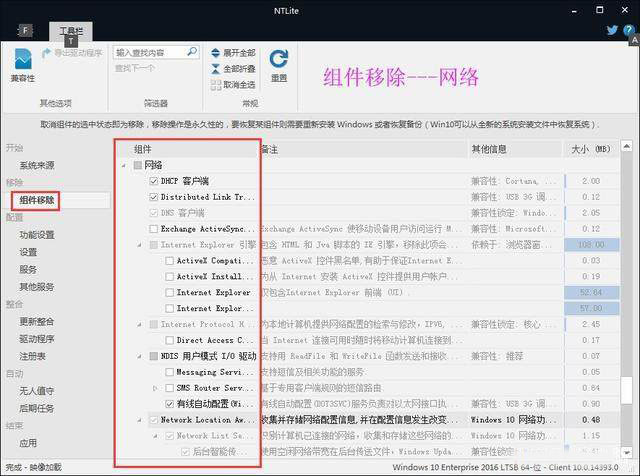This screenshot has width=640, height=476.
Task: Check the Messaging Servi... checkbox
Action: [x=170, y=372]
